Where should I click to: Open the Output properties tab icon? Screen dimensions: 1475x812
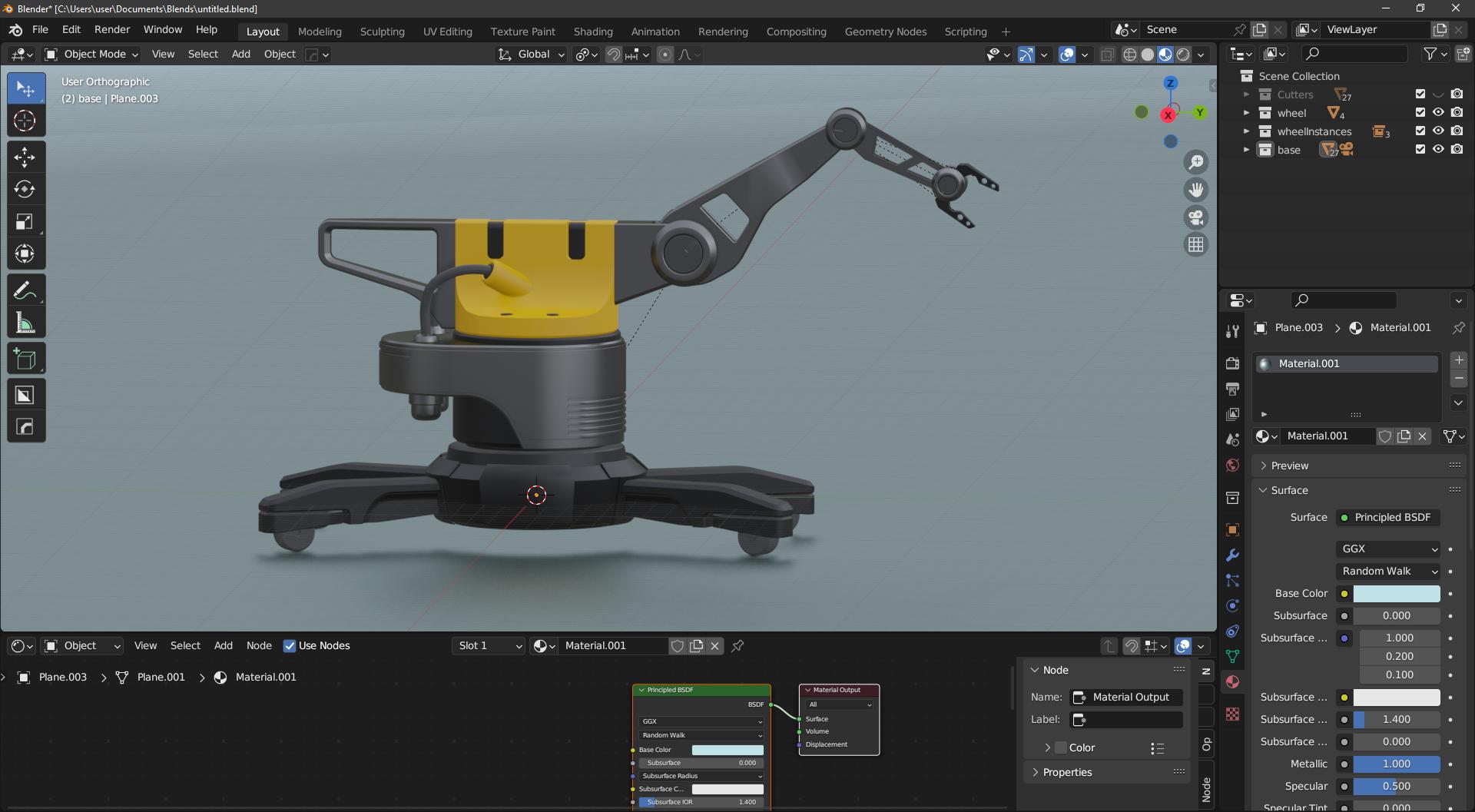coord(1232,389)
